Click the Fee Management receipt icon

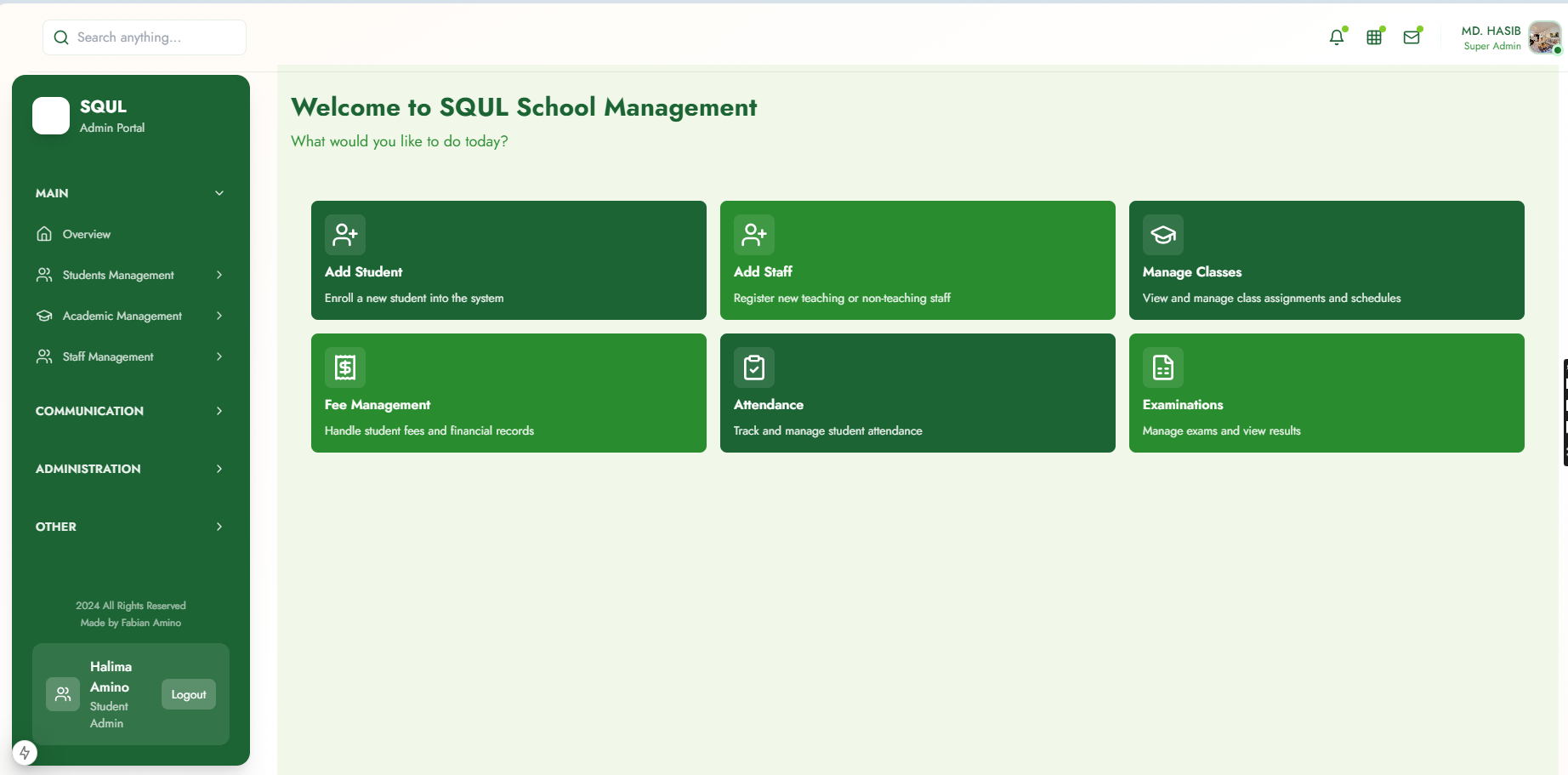click(x=345, y=368)
